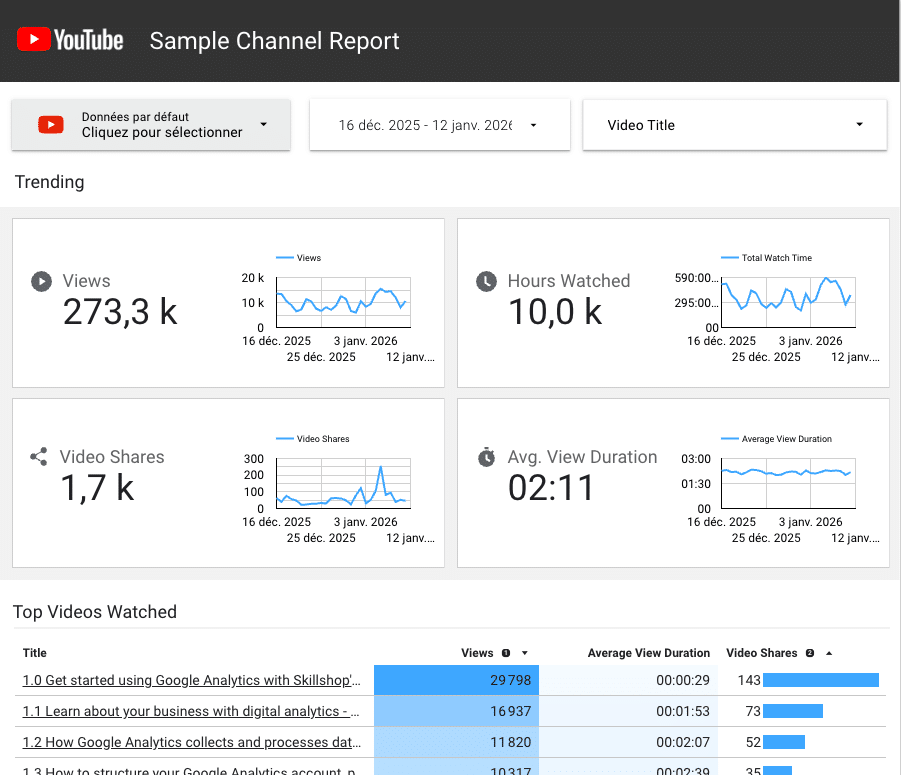Click the Views play icon
The width and height of the screenshot is (901, 775).
41,281
